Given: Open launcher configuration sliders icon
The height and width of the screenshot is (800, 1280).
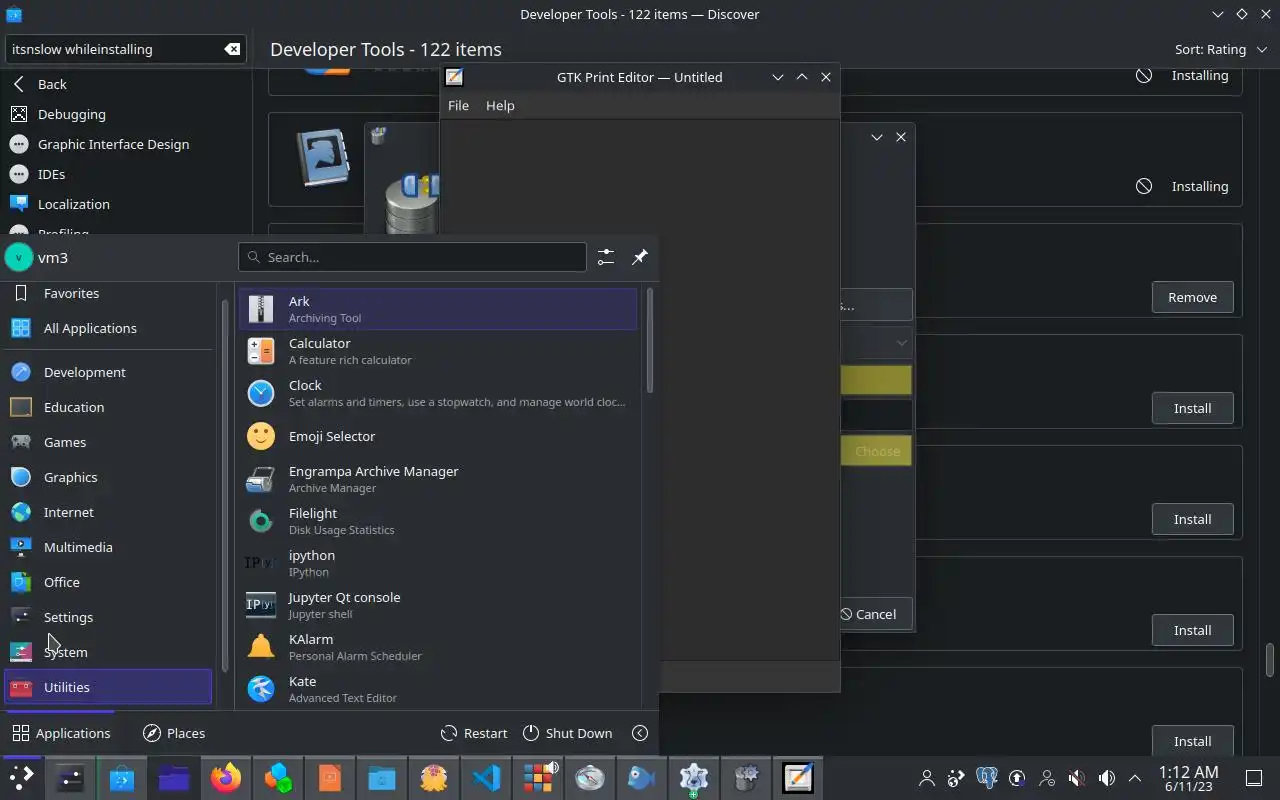Looking at the screenshot, I should [x=606, y=257].
